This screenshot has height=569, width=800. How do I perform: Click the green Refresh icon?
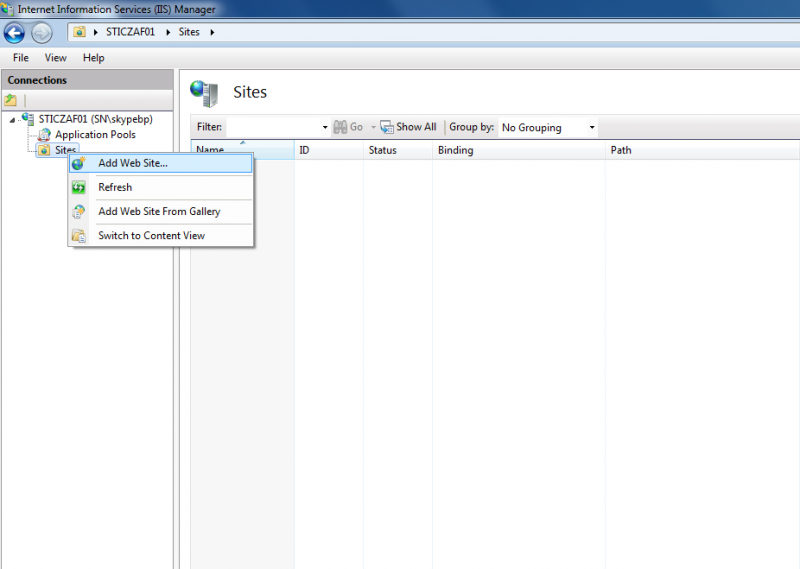click(x=79, y=187)
